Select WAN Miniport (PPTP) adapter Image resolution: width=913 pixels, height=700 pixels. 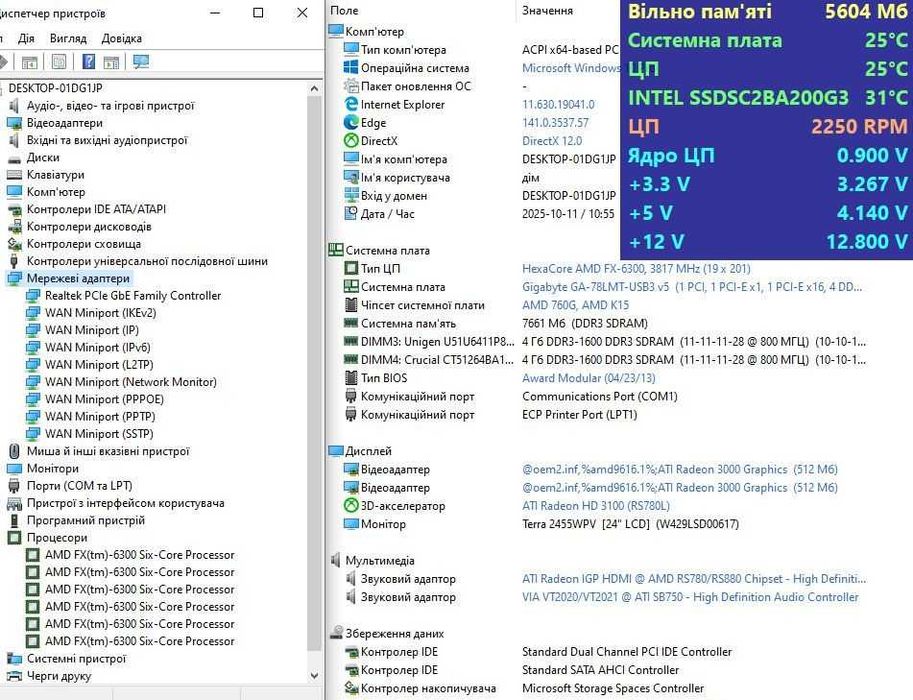click(x=100, y=416)
